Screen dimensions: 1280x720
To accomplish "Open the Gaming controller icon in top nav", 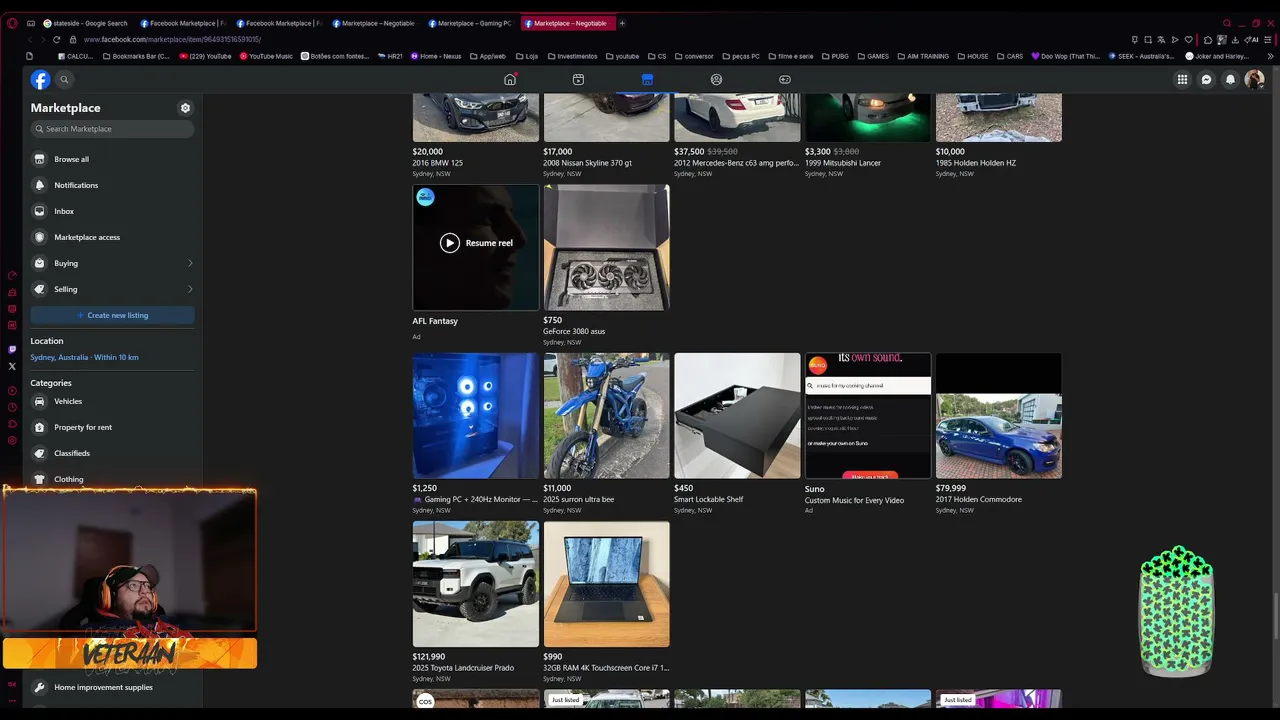I will click(x=785, y=80).
